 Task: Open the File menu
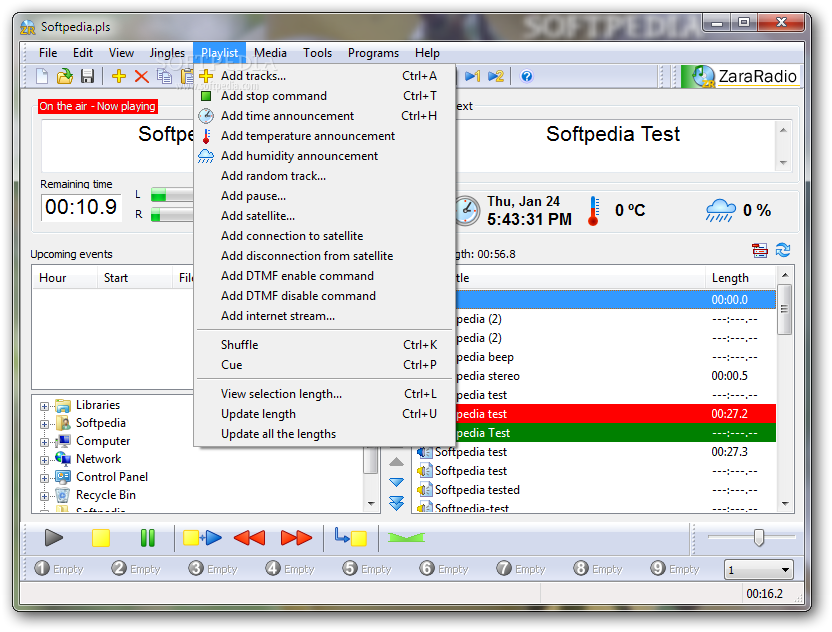pos(48,53)
